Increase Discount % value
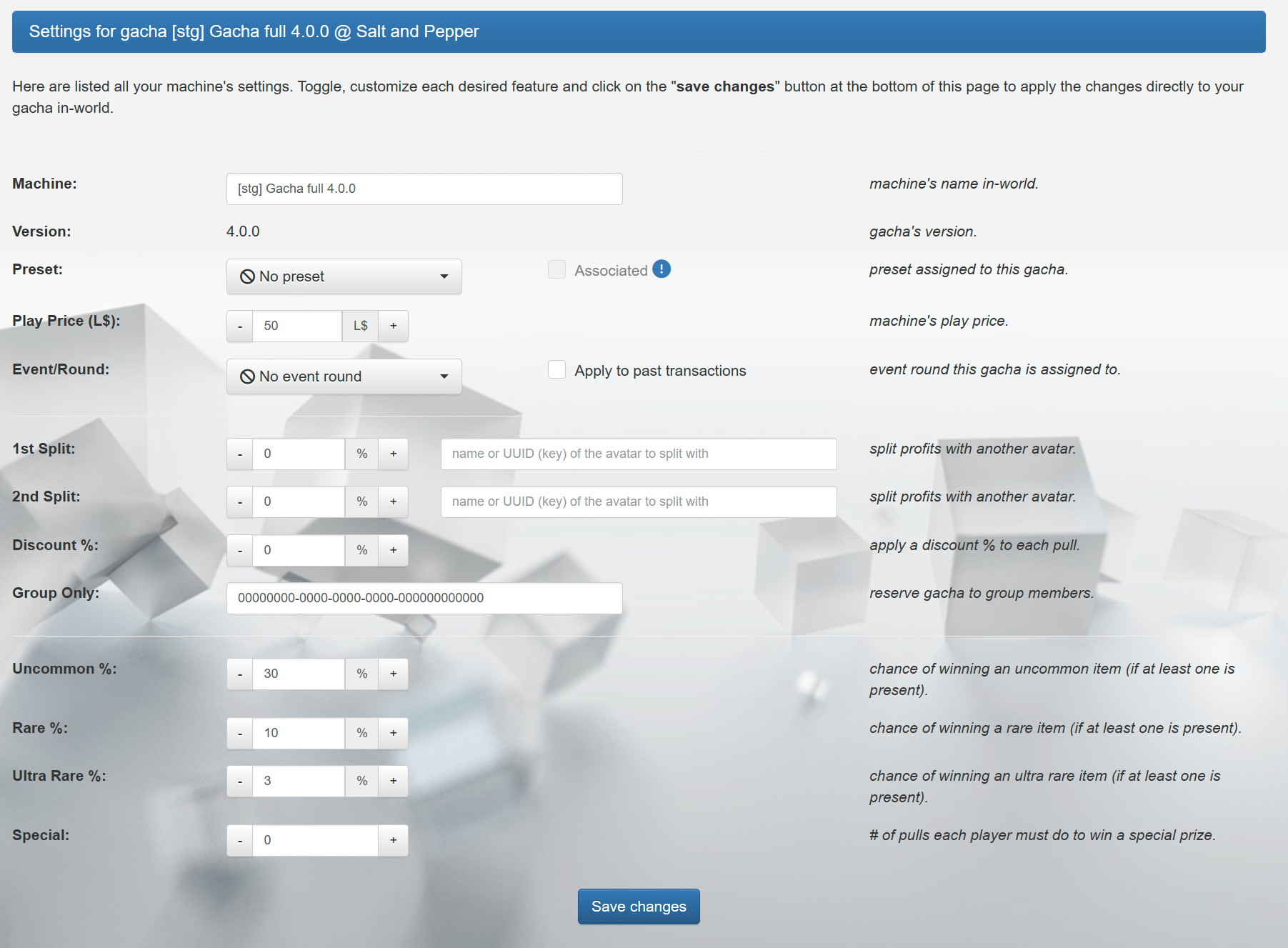Image resolution: width=1288 pixels, height=948 pixels. [393, 550]
